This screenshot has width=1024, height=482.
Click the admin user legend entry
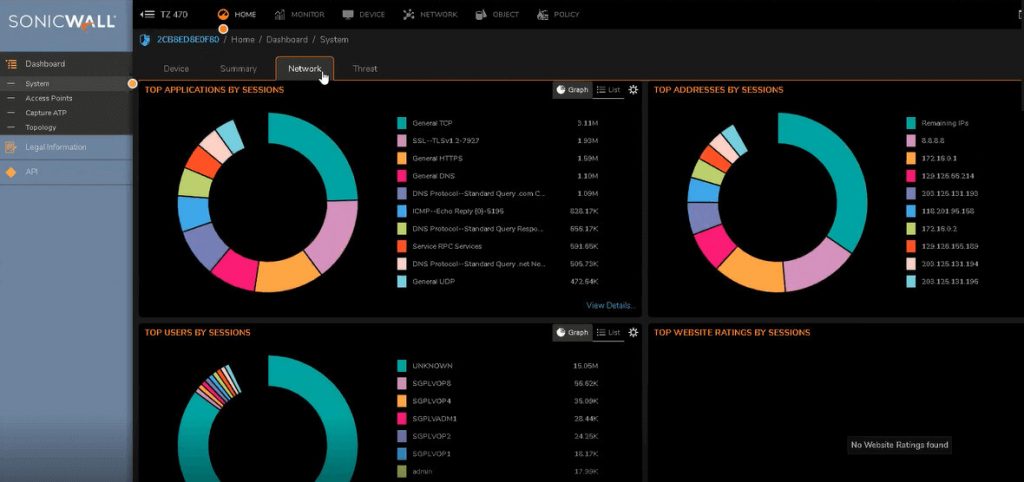(422, 471)
